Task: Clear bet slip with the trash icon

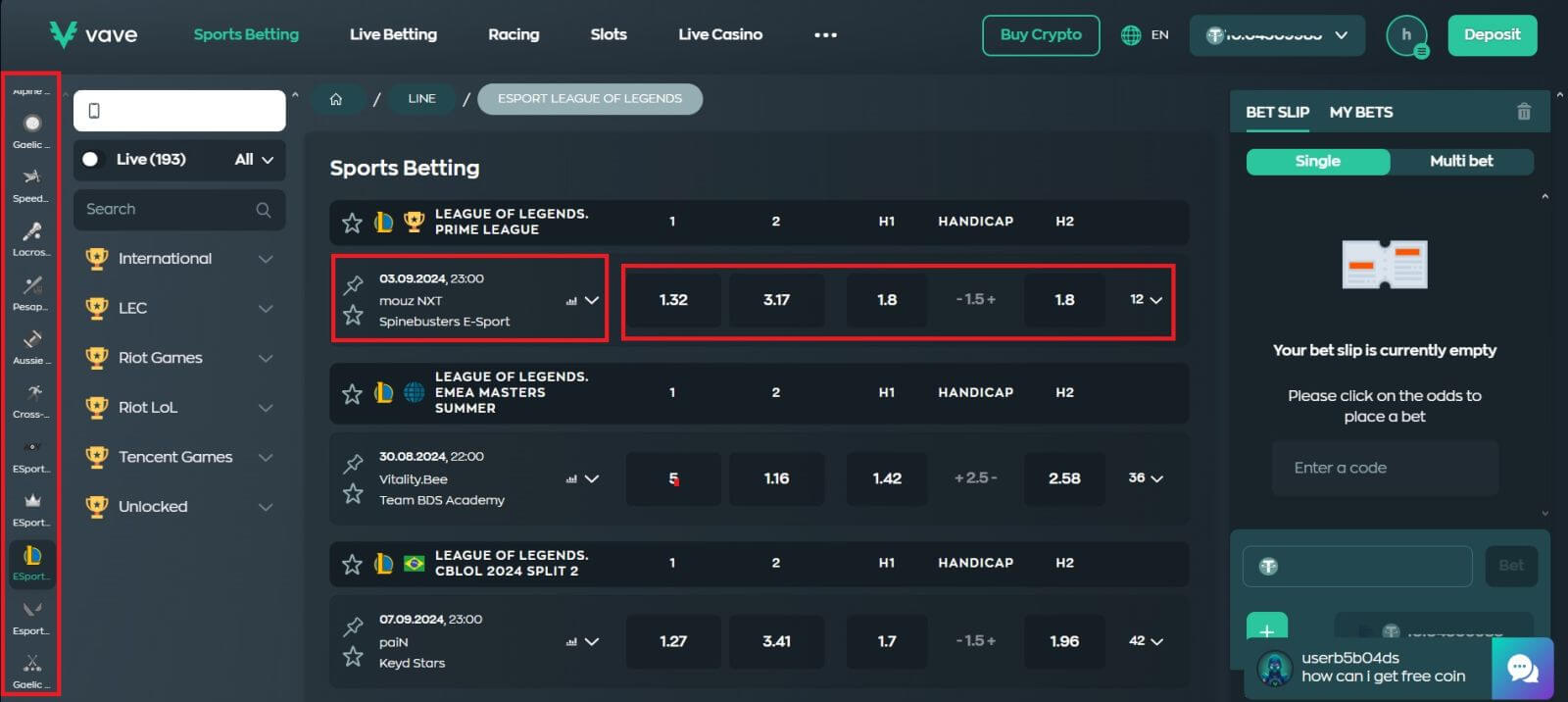Action: click(1524, 112)
